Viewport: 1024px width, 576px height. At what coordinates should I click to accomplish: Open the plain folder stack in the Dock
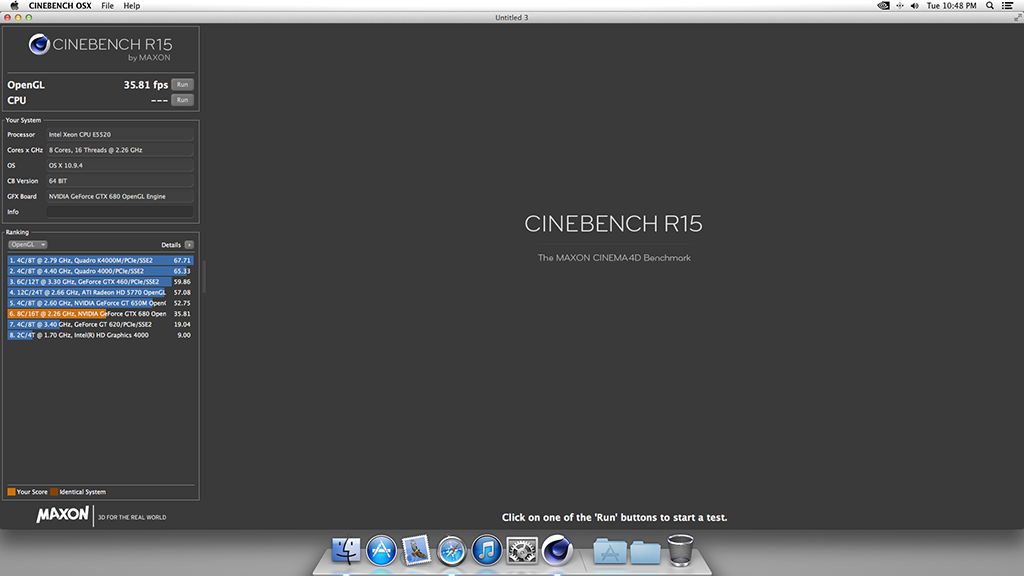[x=645, y=552]
